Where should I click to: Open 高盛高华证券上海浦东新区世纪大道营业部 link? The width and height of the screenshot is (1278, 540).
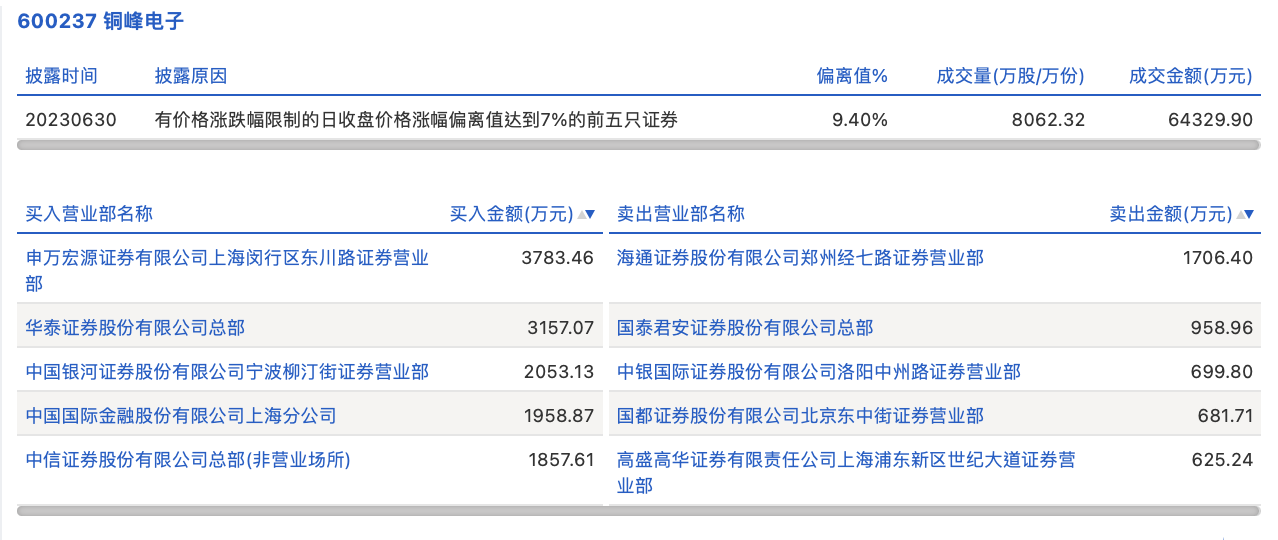pos(846,460)
